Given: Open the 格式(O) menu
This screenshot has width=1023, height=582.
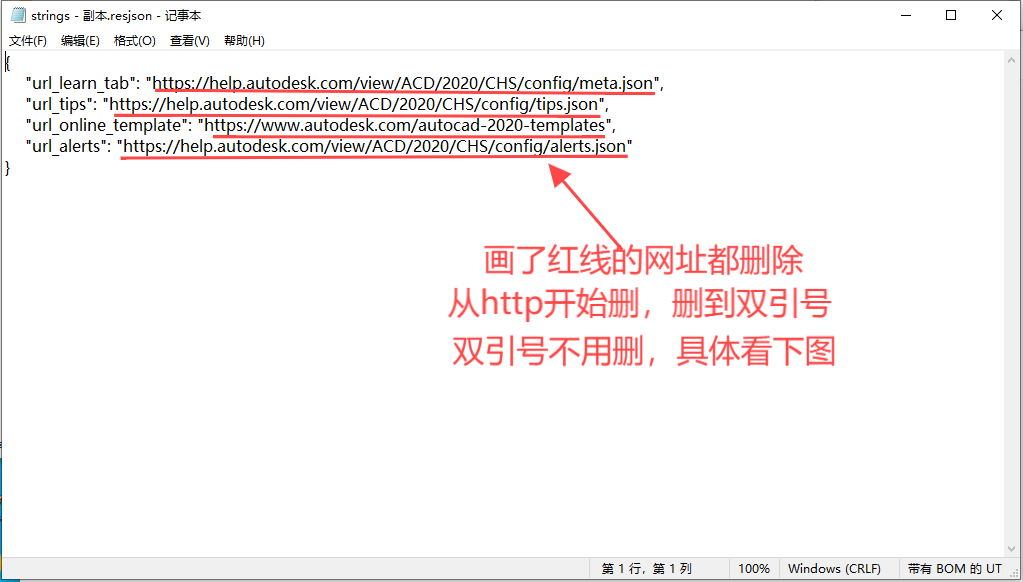Looking at the screenshot, I should (x=133, y=40).
